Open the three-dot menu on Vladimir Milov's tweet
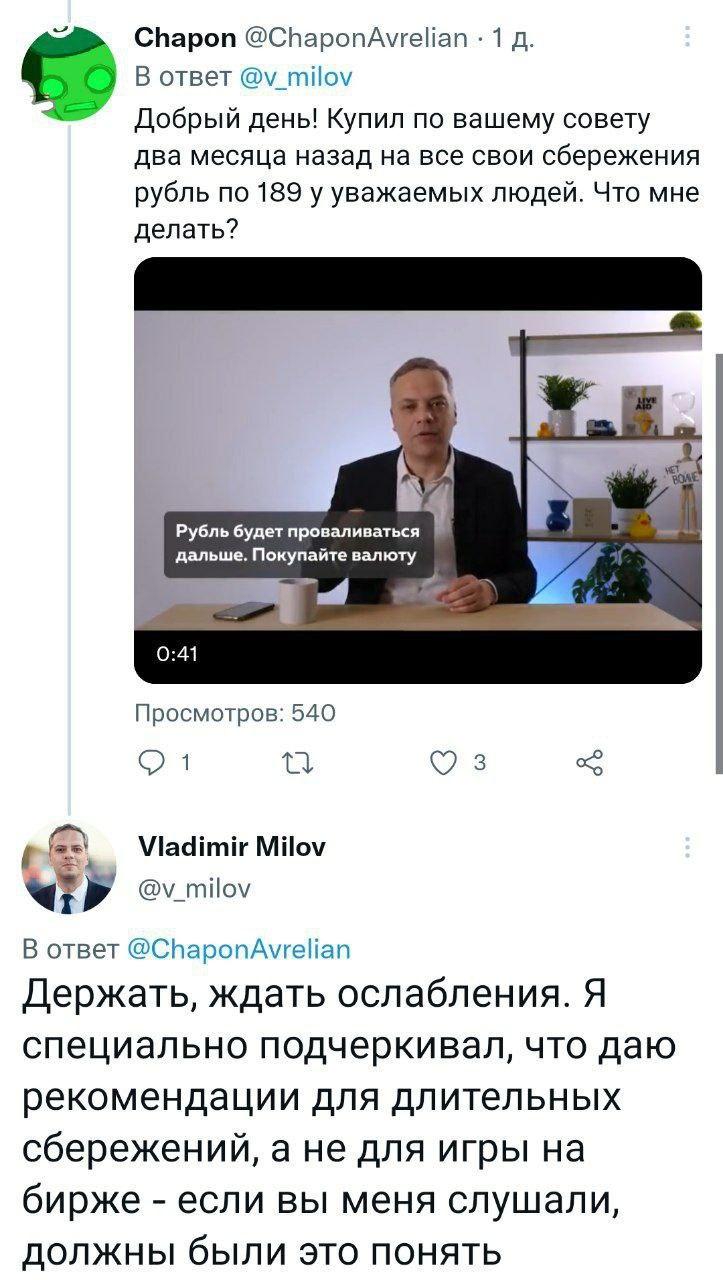The height and width of the screenshot is (1280, 723). coord(688,847)
